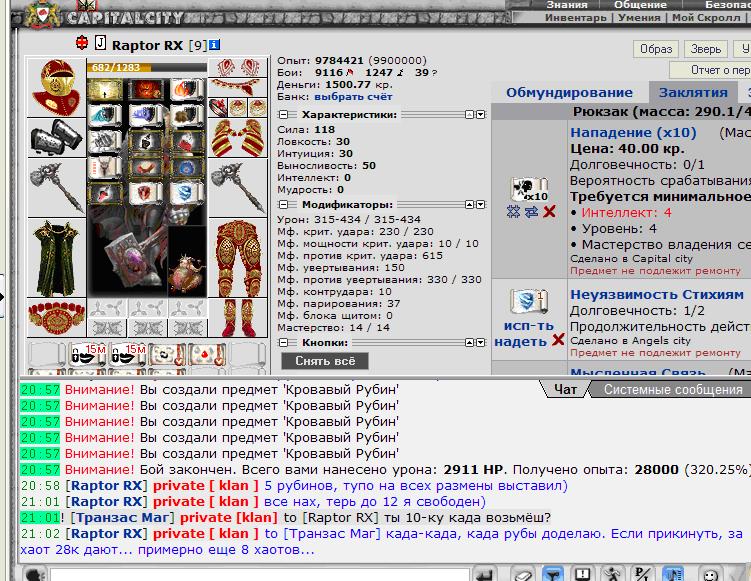Viewport: 751px width, 581px height.
Task: Click the Неуязвимость Стихиям scroll icon
Action: point(529,301)
